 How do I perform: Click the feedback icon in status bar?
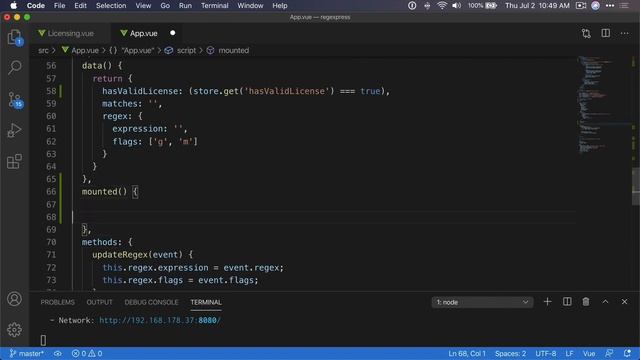tap(609, 353)
